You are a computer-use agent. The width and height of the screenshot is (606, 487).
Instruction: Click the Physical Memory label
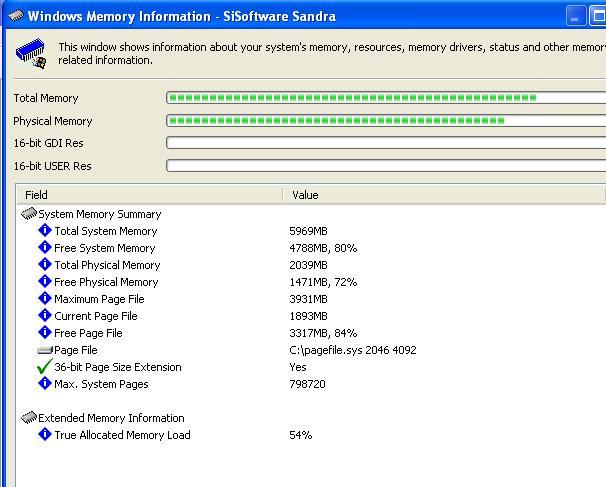coord(53,121)
